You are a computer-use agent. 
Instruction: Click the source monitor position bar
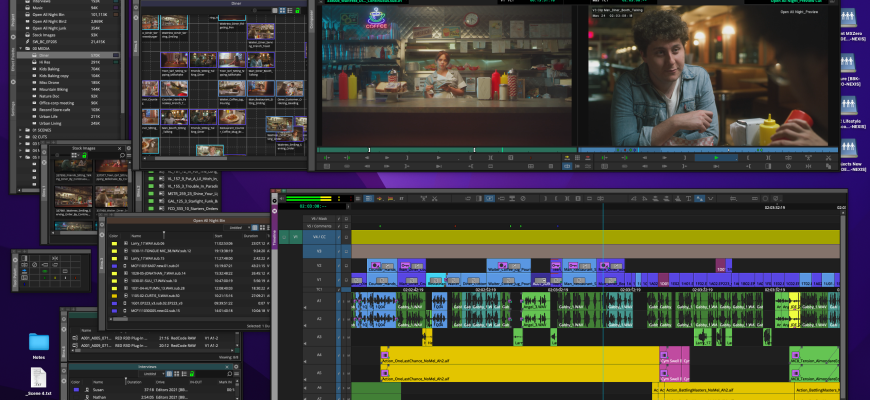pos(447,149)
